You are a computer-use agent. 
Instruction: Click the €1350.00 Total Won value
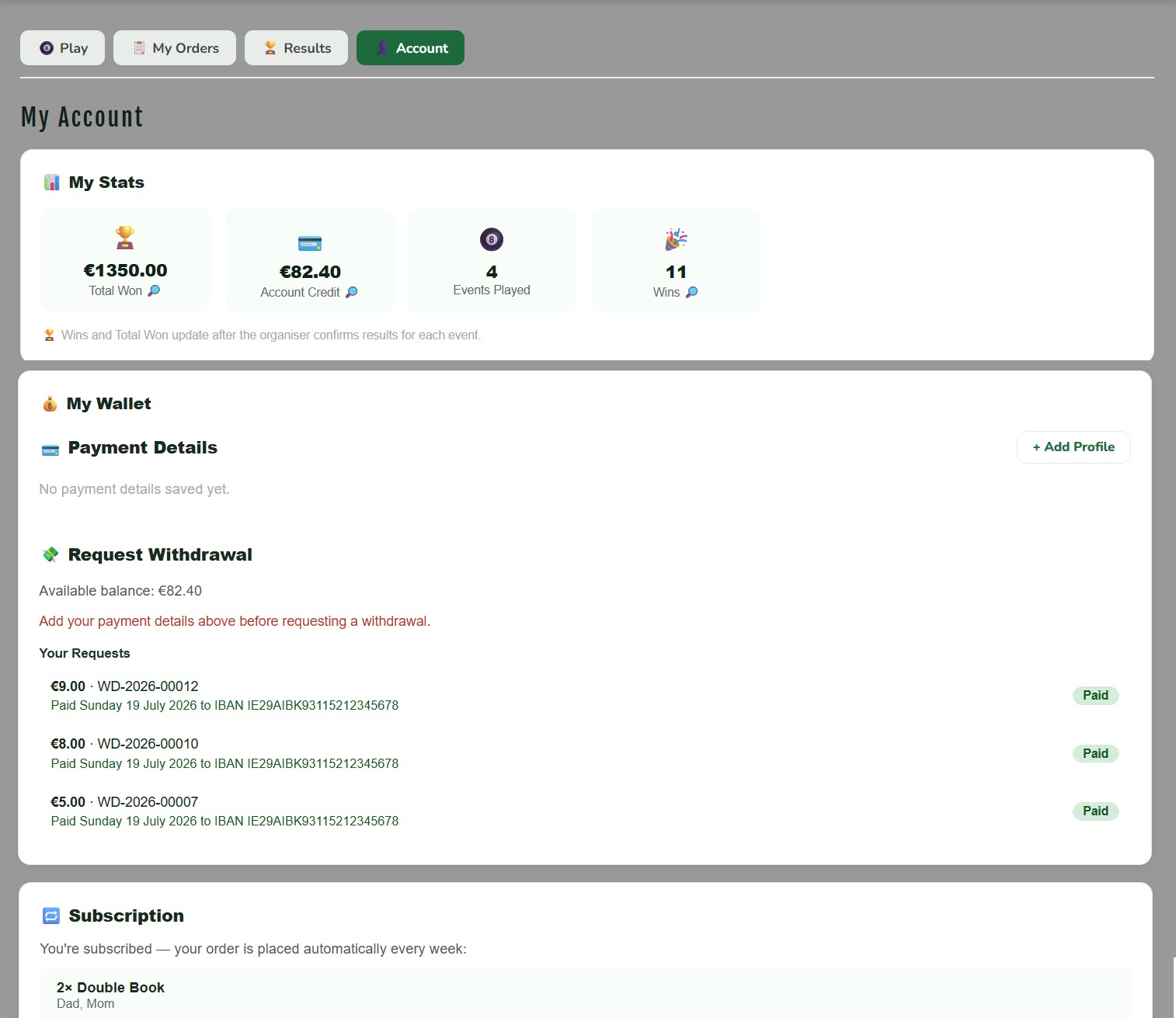125,270
